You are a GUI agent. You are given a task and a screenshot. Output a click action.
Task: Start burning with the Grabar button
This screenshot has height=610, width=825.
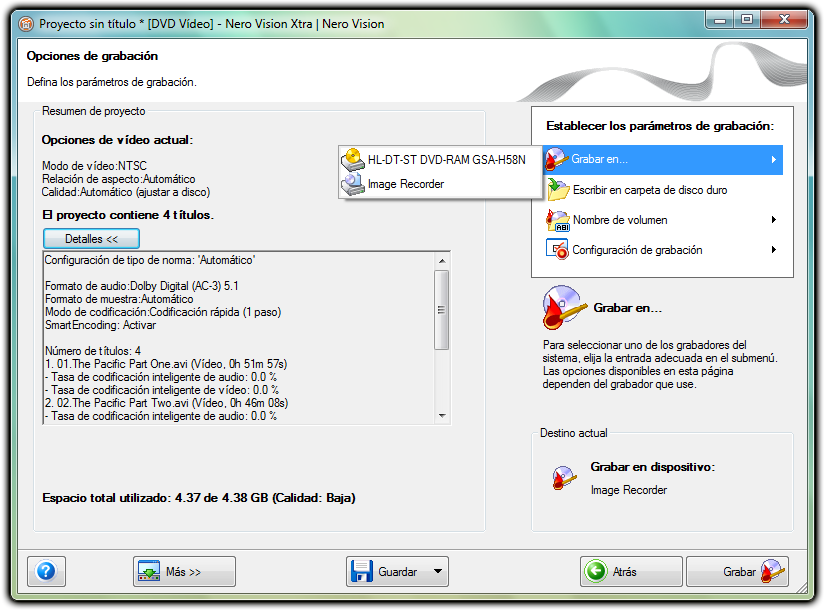738,571
